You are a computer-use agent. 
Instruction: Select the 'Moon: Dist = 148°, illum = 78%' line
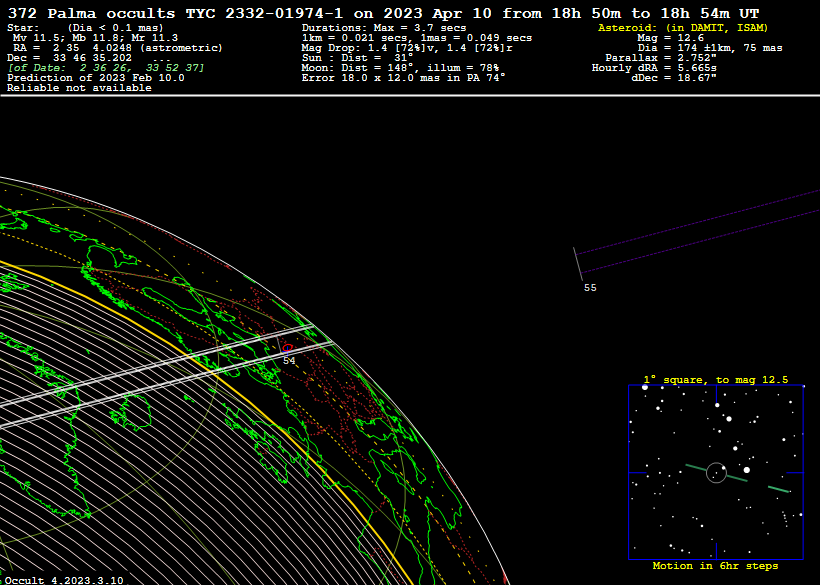[401, 68]
